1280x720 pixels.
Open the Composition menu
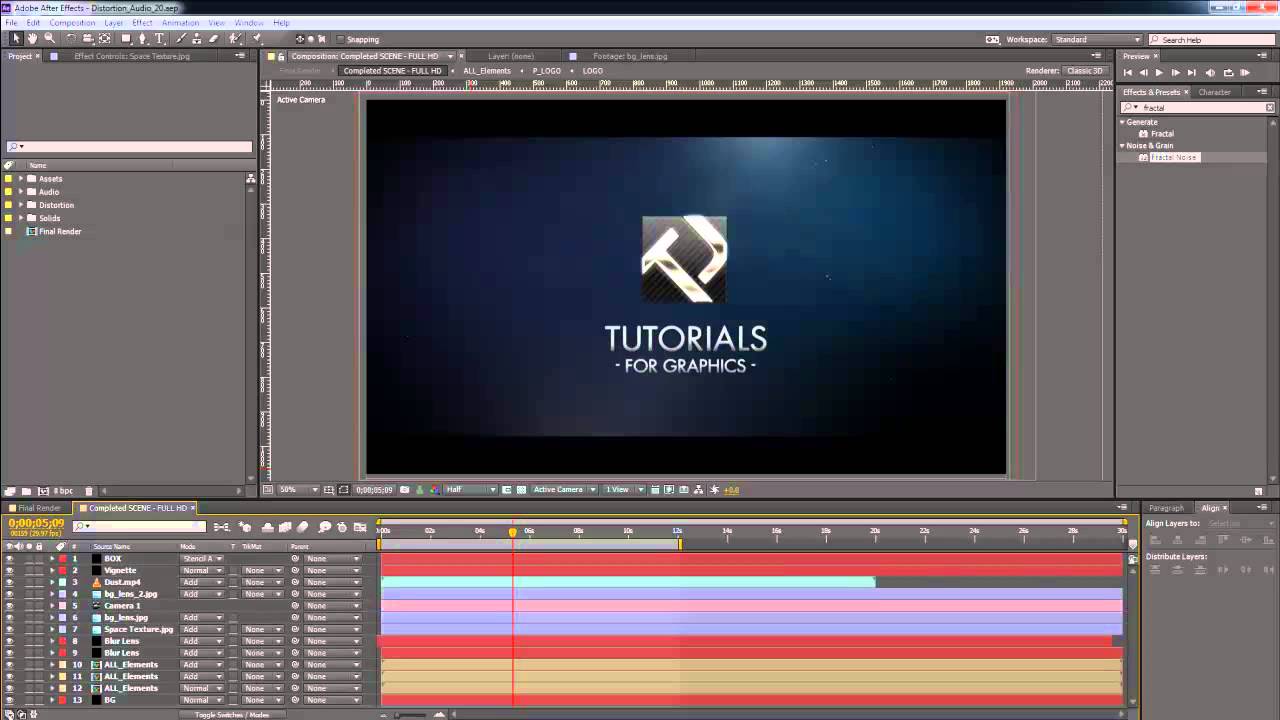point(71,22)
